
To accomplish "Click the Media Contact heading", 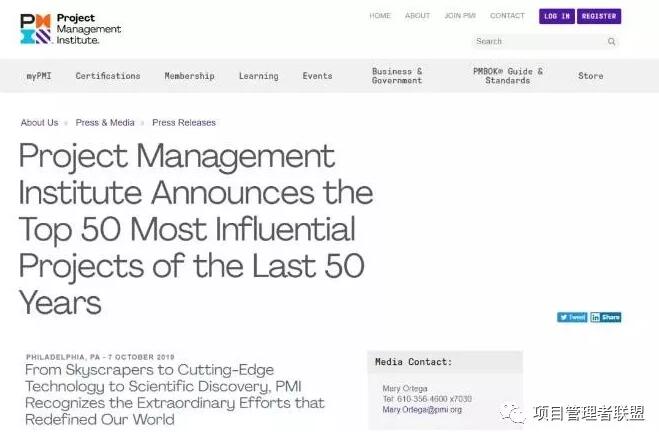I will pos(414,362).
